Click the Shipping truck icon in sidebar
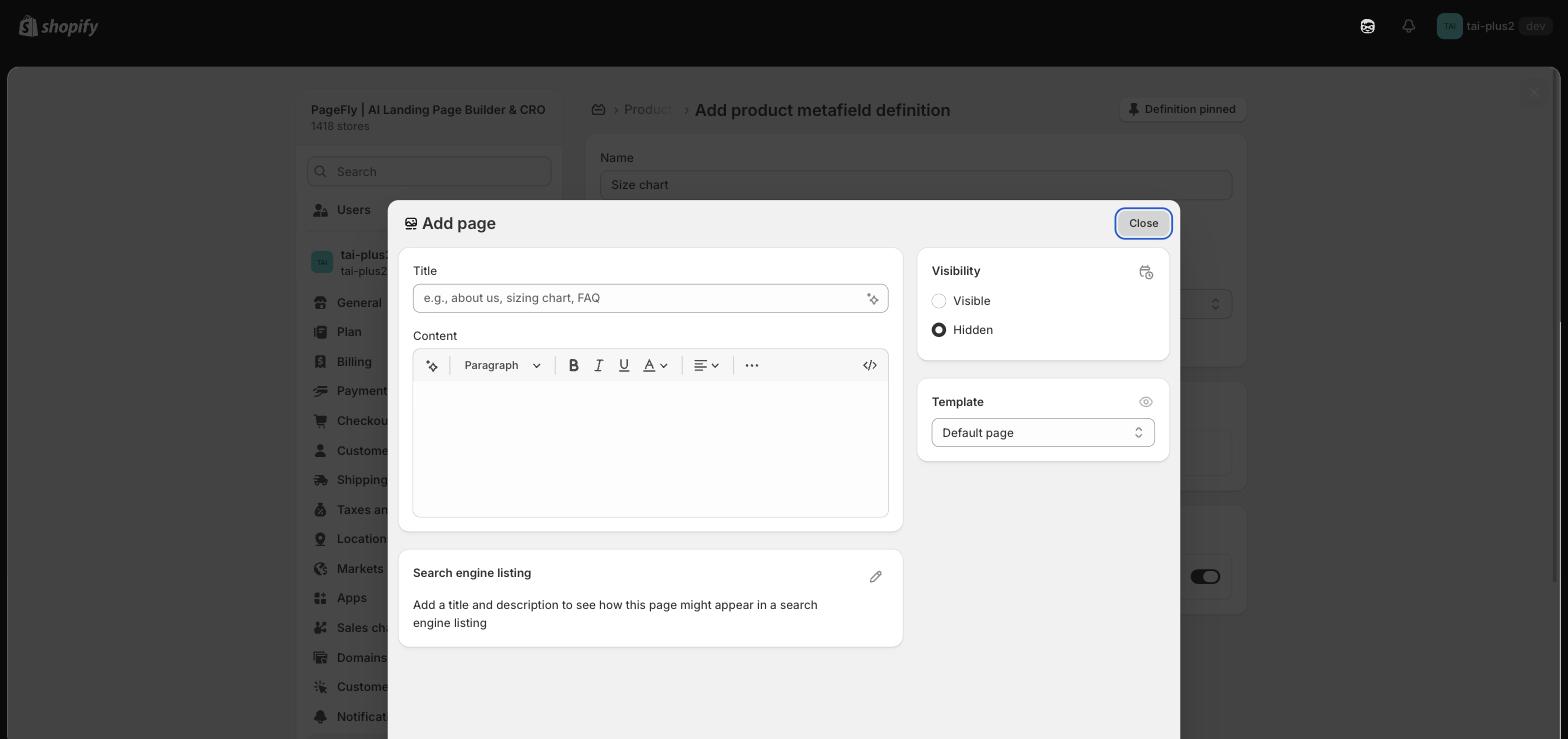This screenshot has width=1568, height=739. (320, 480)
